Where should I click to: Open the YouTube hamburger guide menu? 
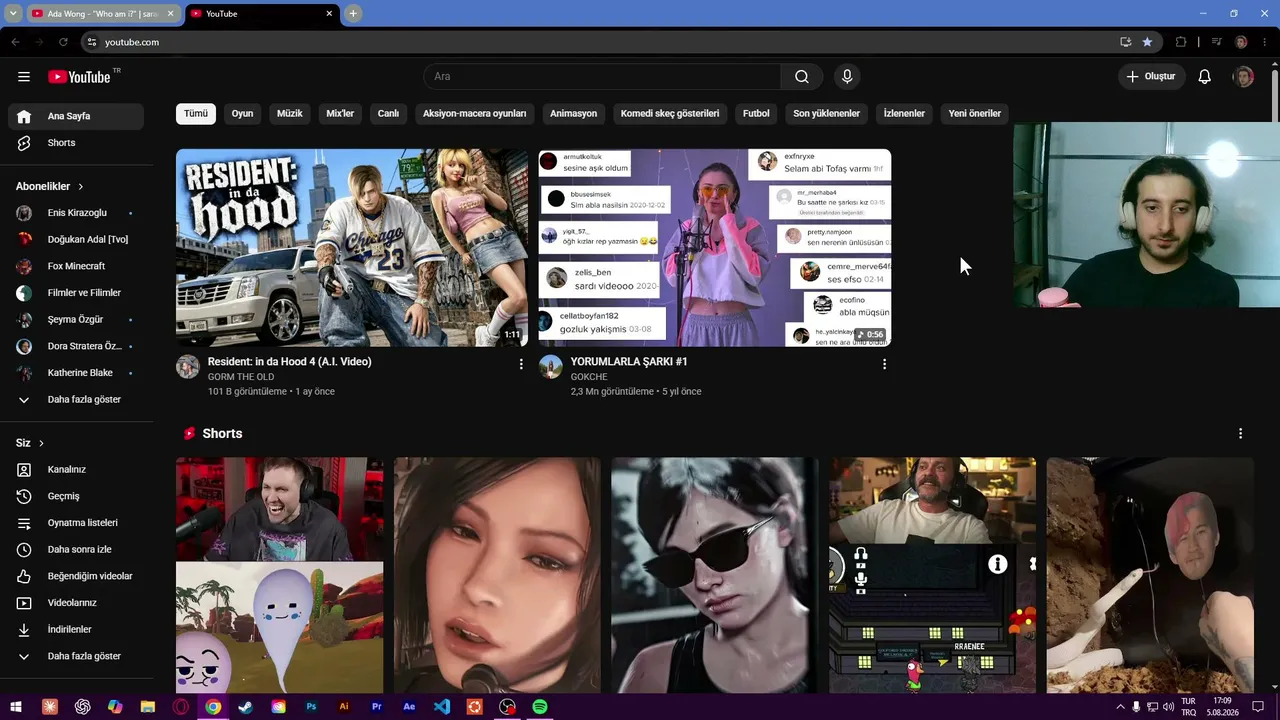24,77
